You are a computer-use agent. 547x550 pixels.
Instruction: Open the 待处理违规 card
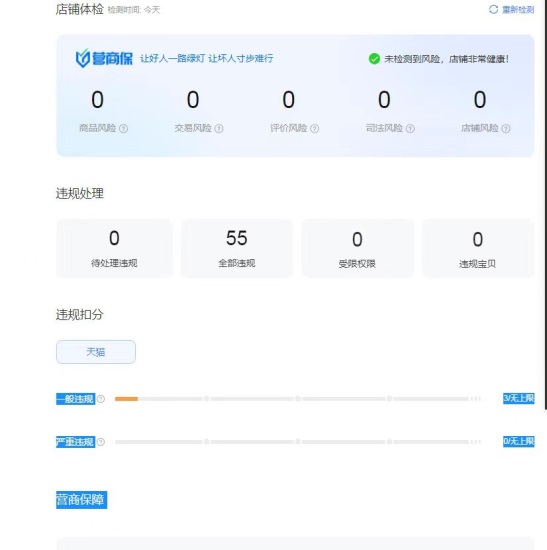click(114, 248)
